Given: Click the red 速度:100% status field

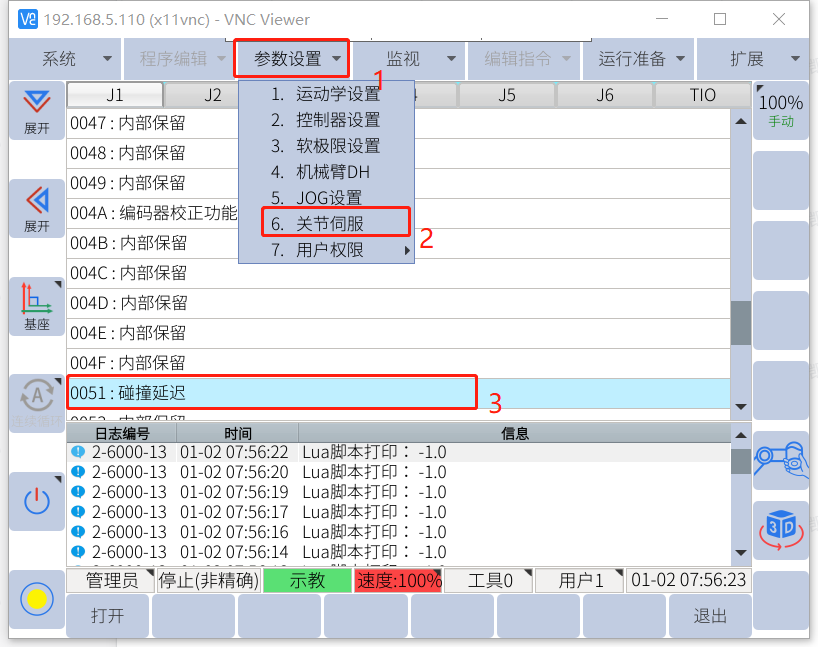Looking at the screenshot, I should 397,580.
